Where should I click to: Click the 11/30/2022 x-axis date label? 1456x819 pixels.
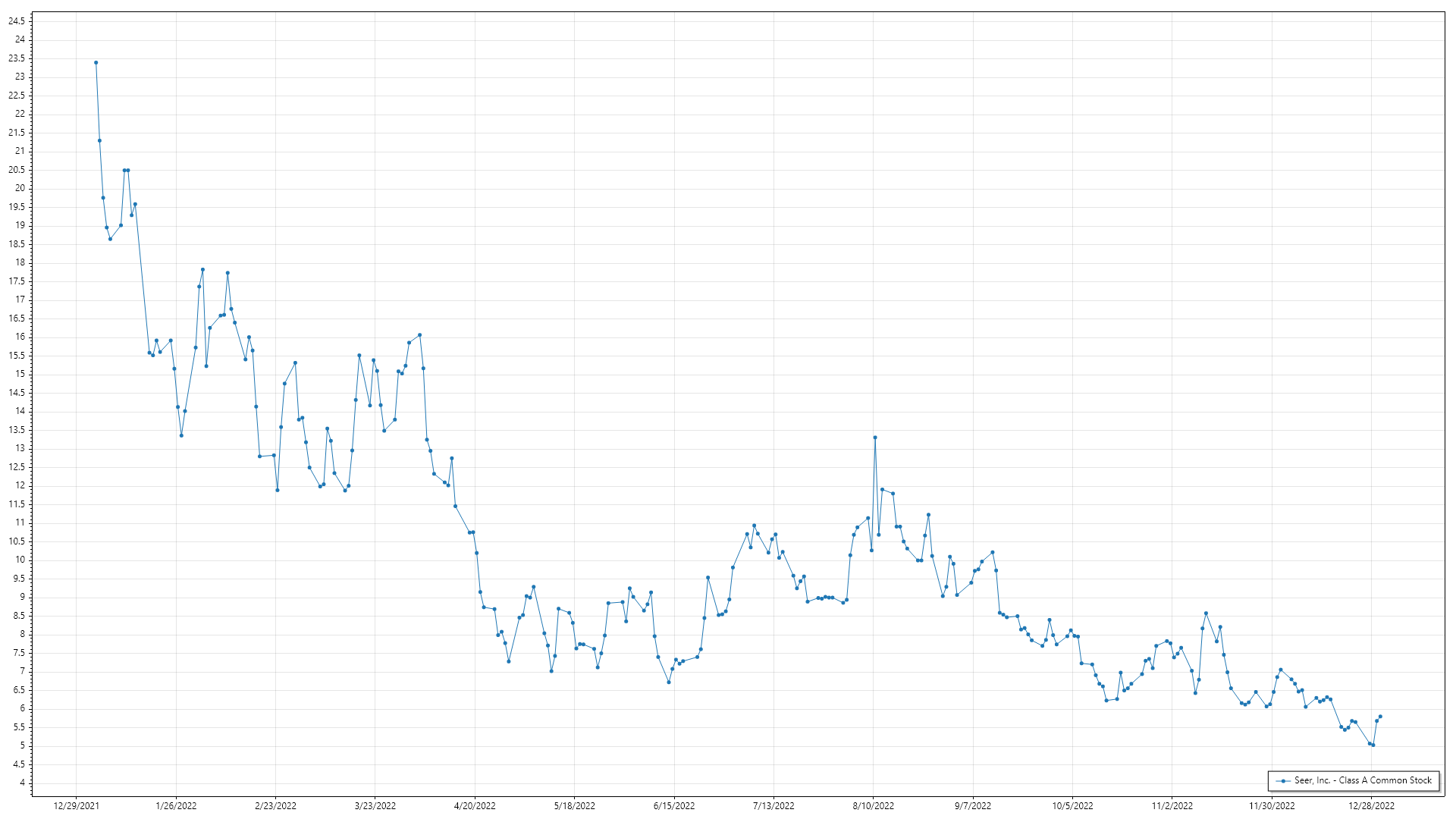coord(1272,806)
